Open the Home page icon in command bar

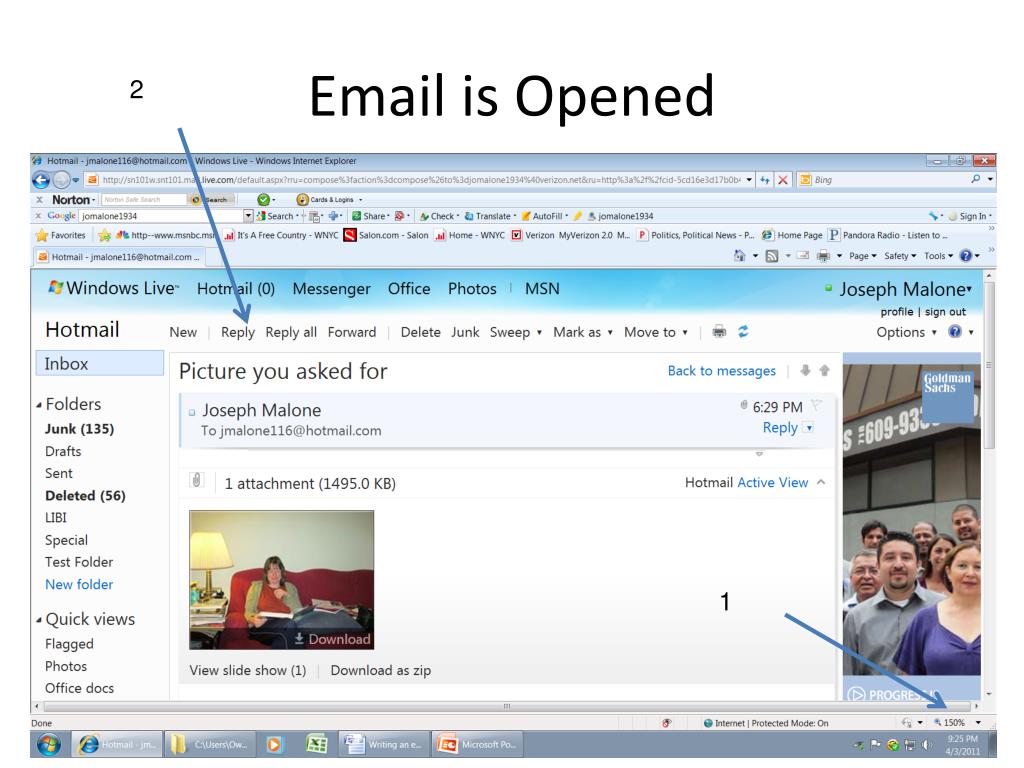tap(739, 256)
